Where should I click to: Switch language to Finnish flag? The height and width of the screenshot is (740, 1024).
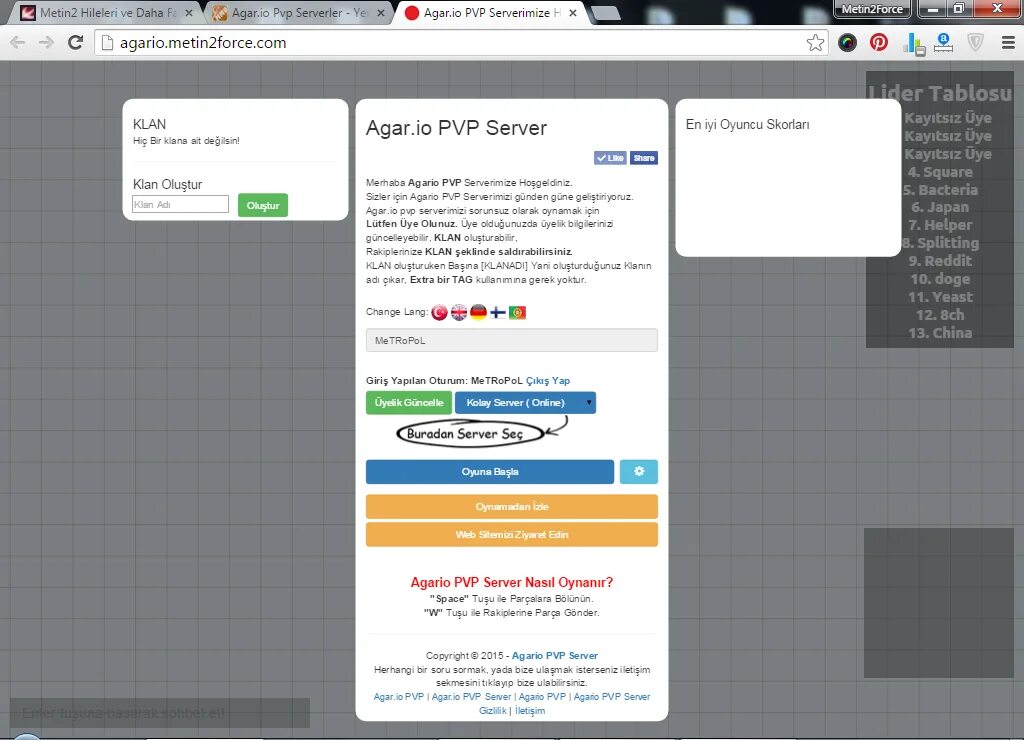tap(498, 313)
